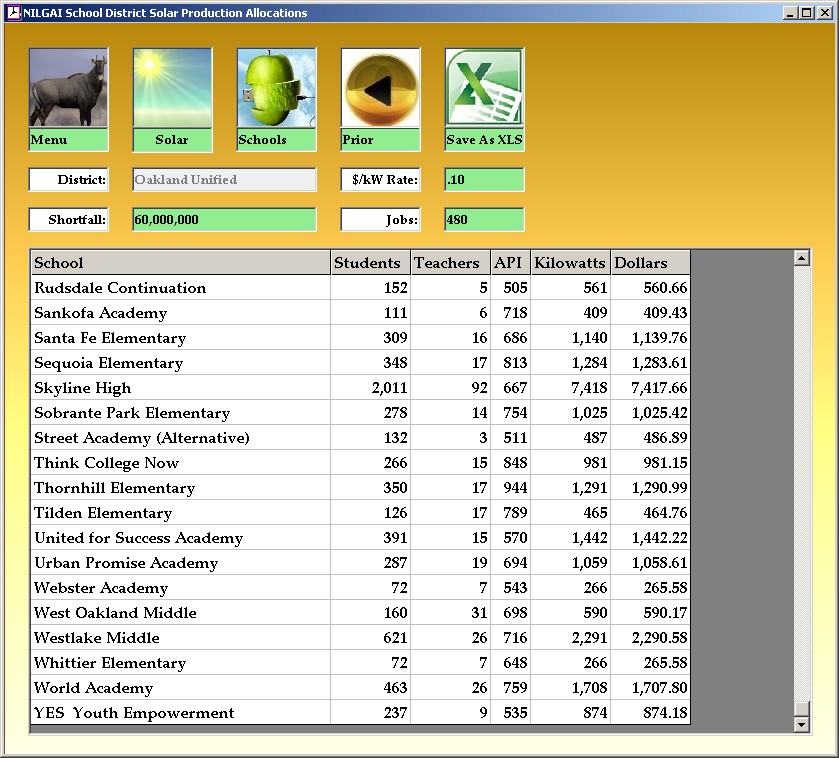
Task: Select the Webster Academy row
Action: pos(361,588)
